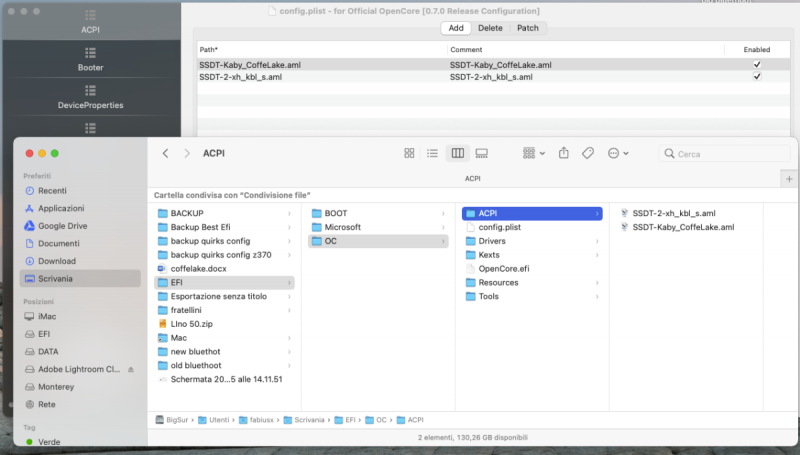
Task: Open the Monterey volume in the sidebar
Action: pyautogui.click(x=80, y=387)
